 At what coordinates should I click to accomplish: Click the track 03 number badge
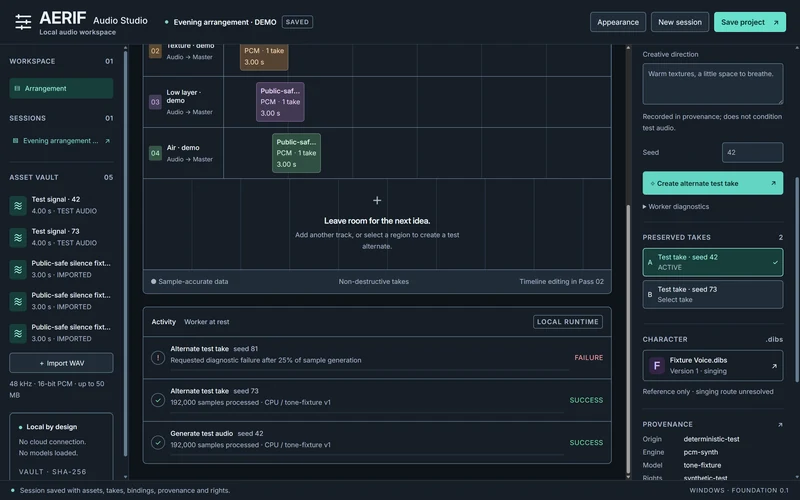(155, 102)
